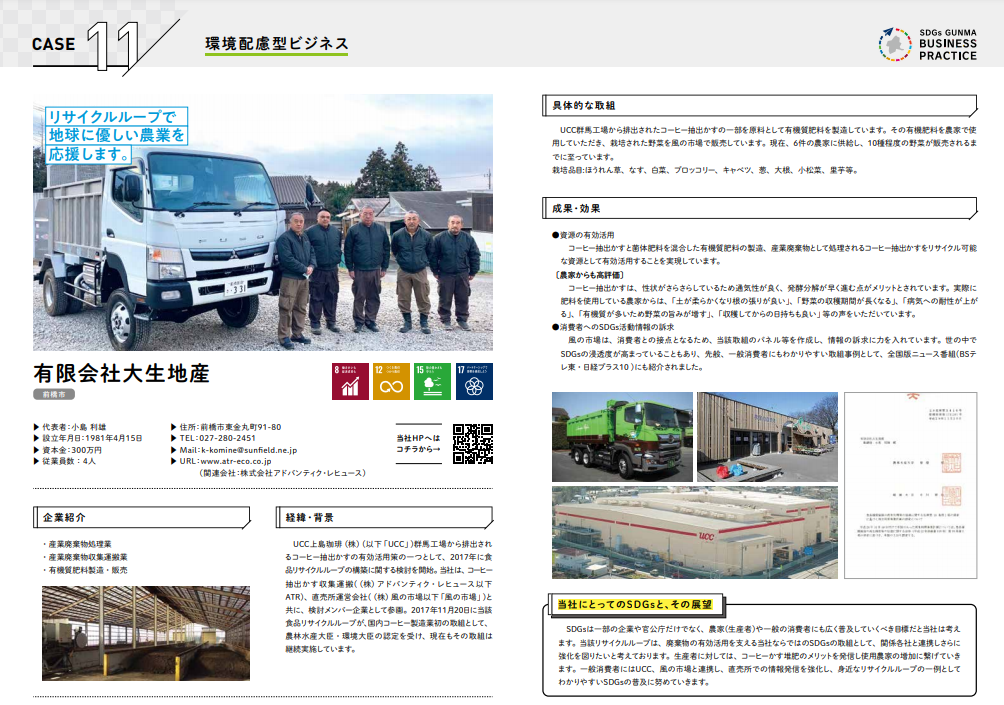
Task: Click the SDGs Gunma Business Practice logo
Action: pos(930,44)
